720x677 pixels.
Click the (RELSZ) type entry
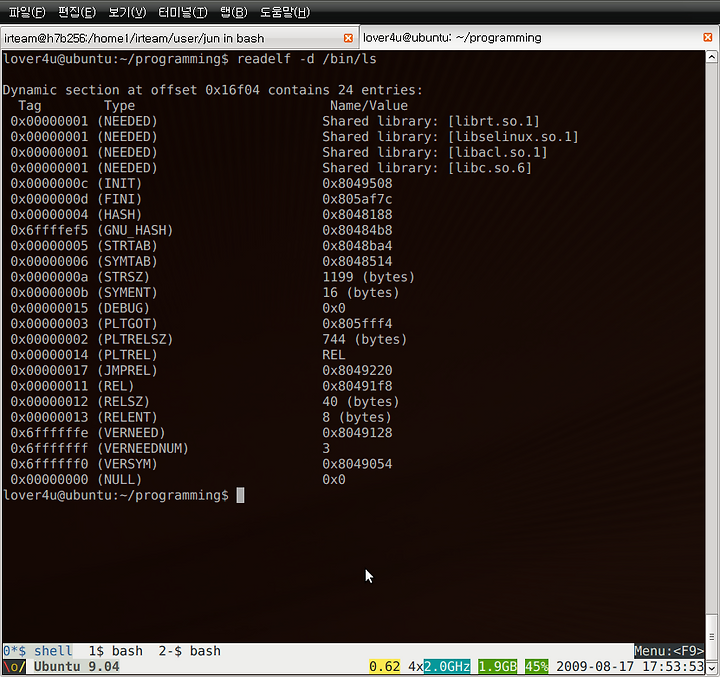(x=124, y=402)
